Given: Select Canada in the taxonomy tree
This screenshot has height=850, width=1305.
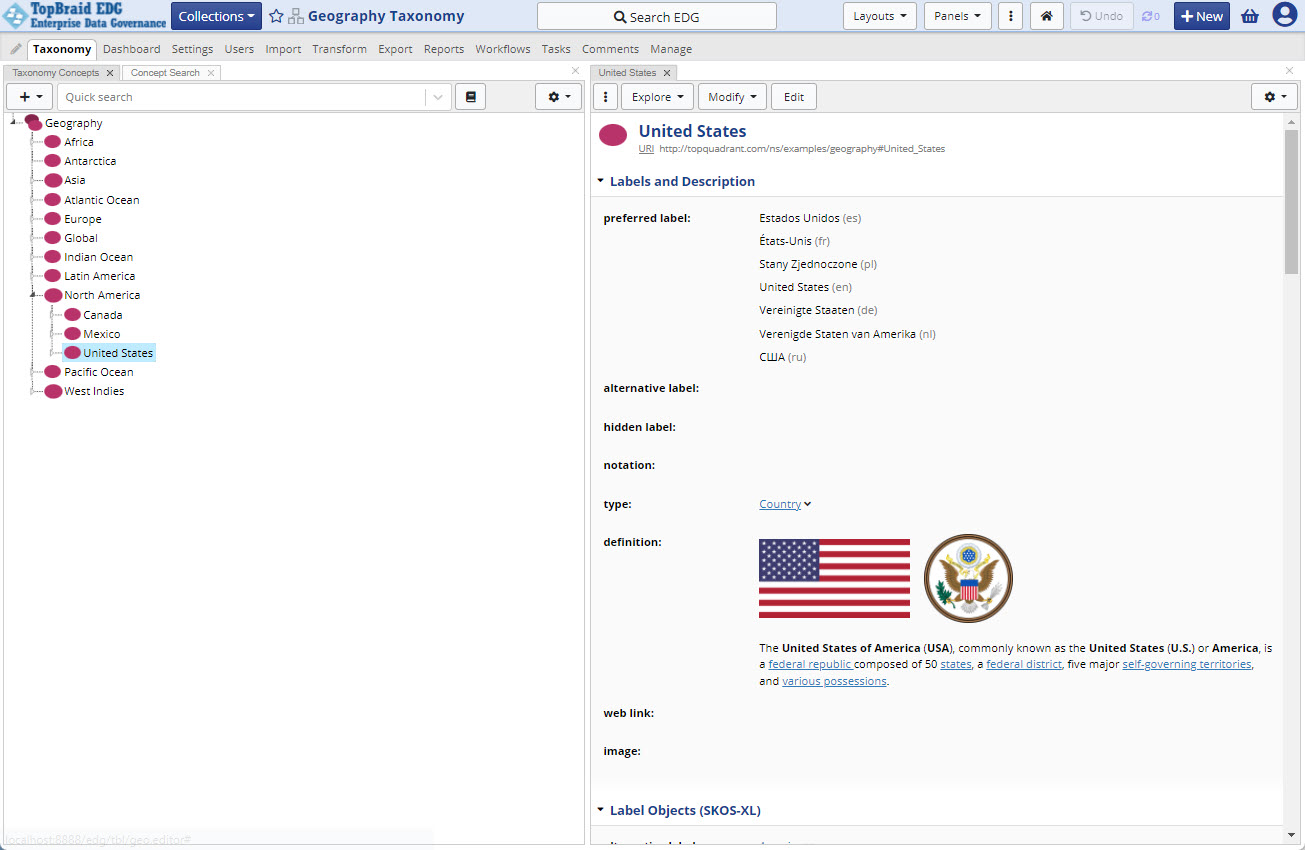Looking at the screenshot, I should tap(103, 315).
